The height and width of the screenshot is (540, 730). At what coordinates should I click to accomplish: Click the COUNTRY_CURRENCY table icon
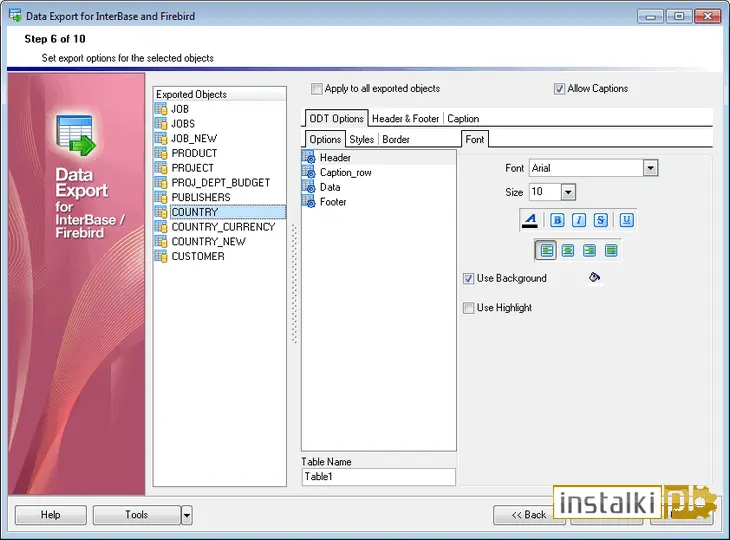tap(161, 227)
